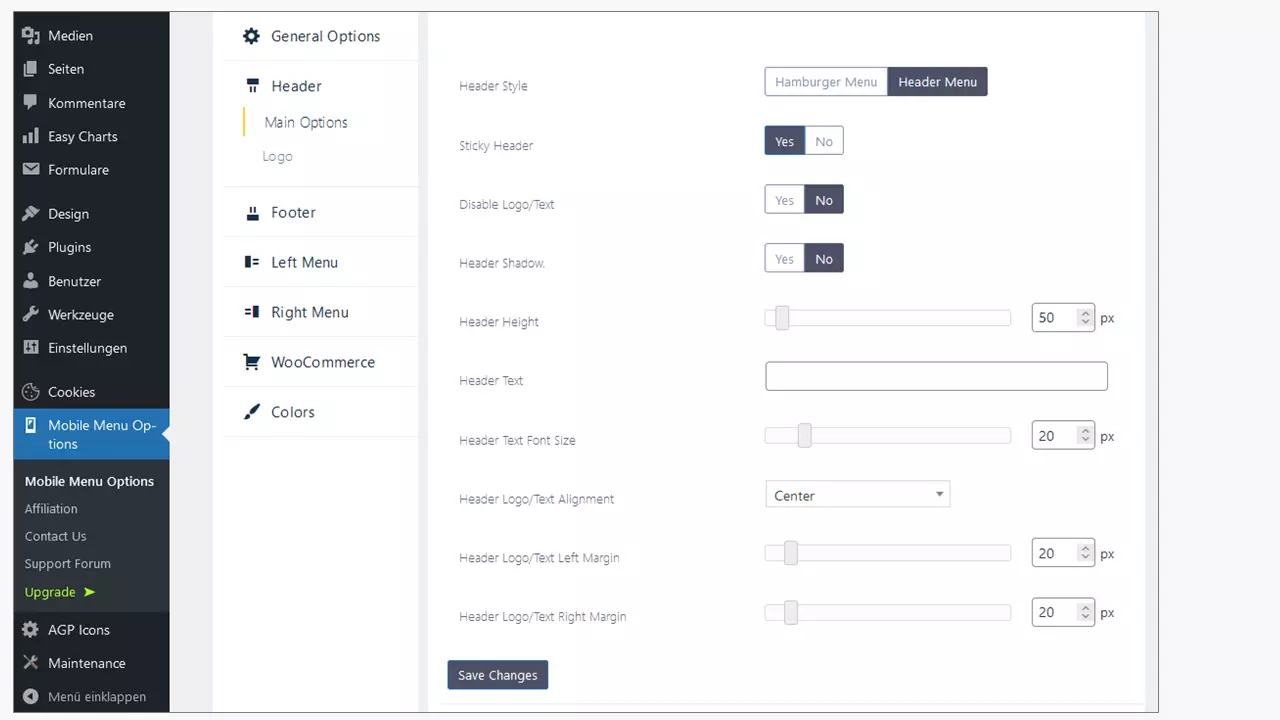Click the Header Text Font Size slider
This screenshot has width=1280, height=720.
point(888,436)
